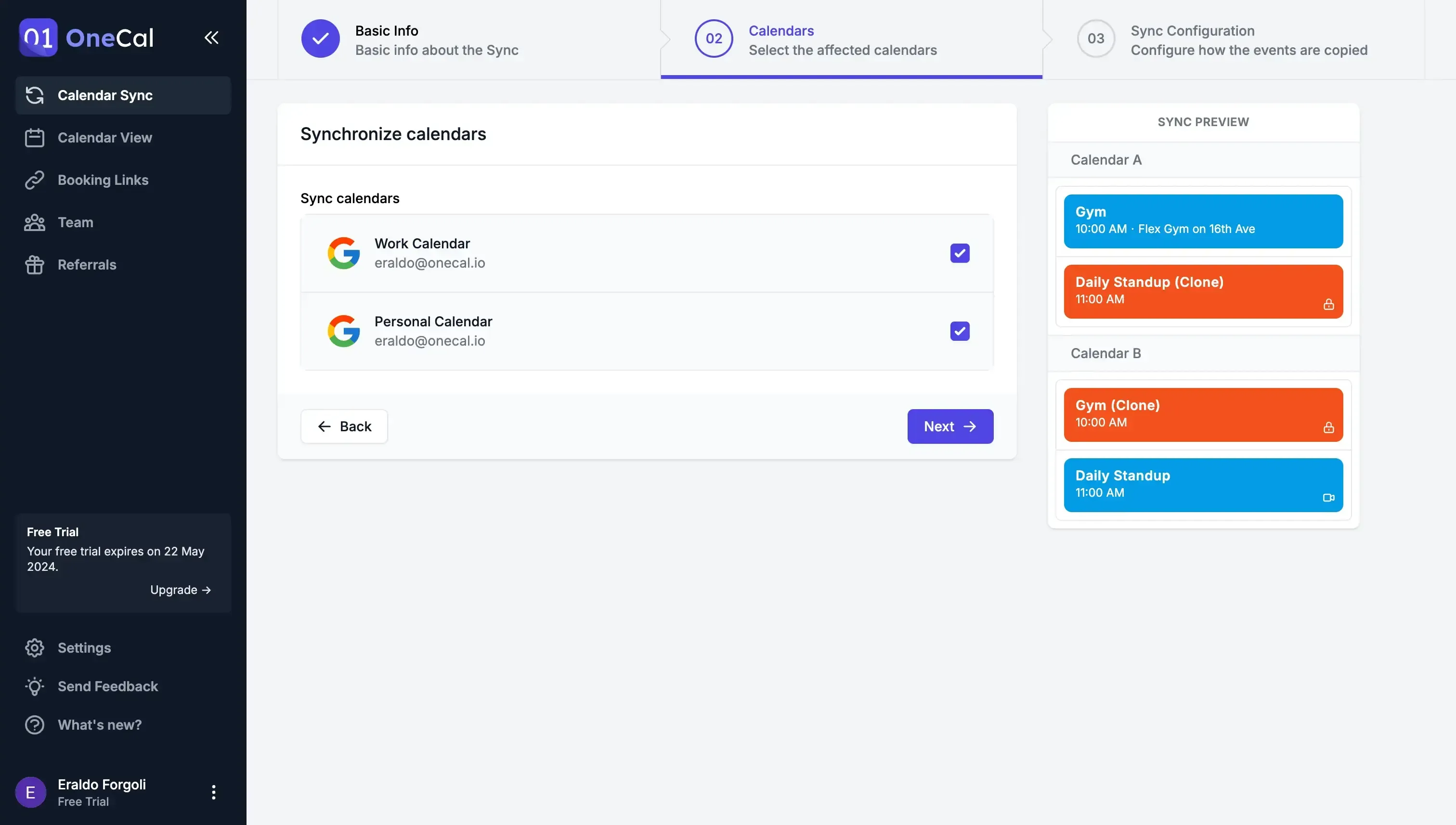Open Calendar View from the sidebar icon
Image resolution: width=1456 pixels, height=825 pixels.
35,137
